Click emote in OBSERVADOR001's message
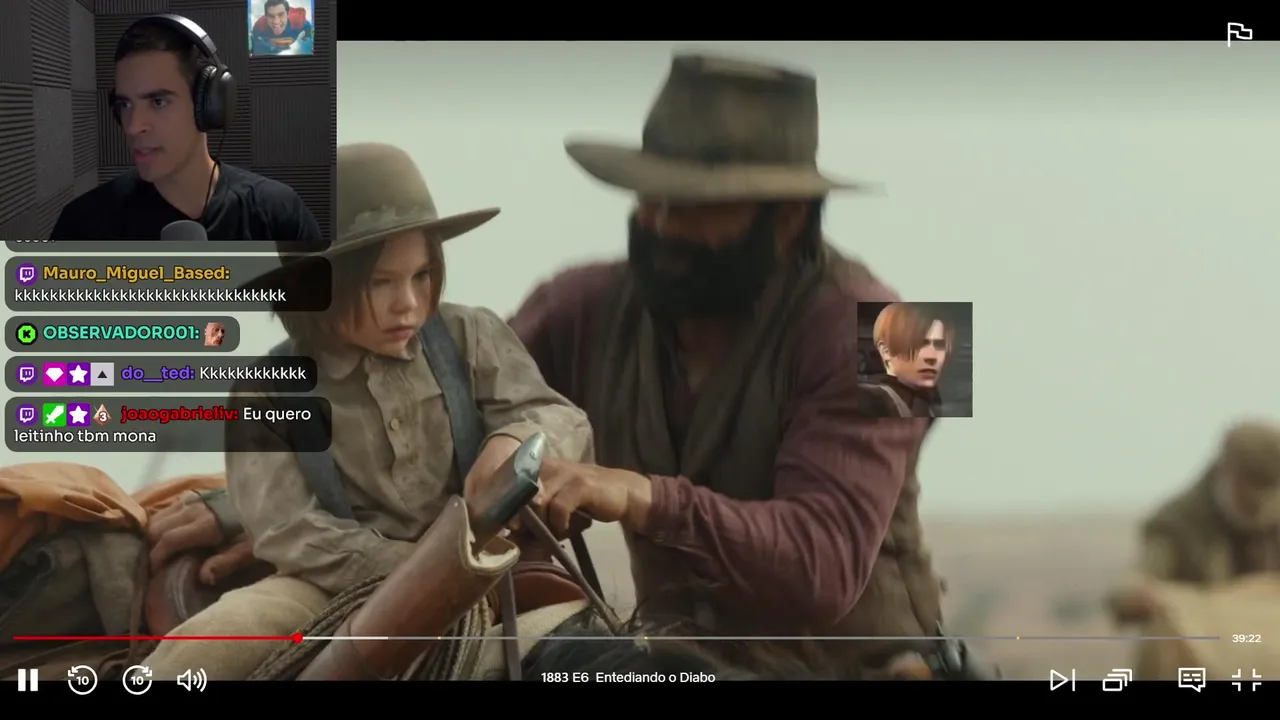Screen dimensions: 1280x720 [214, 334]
